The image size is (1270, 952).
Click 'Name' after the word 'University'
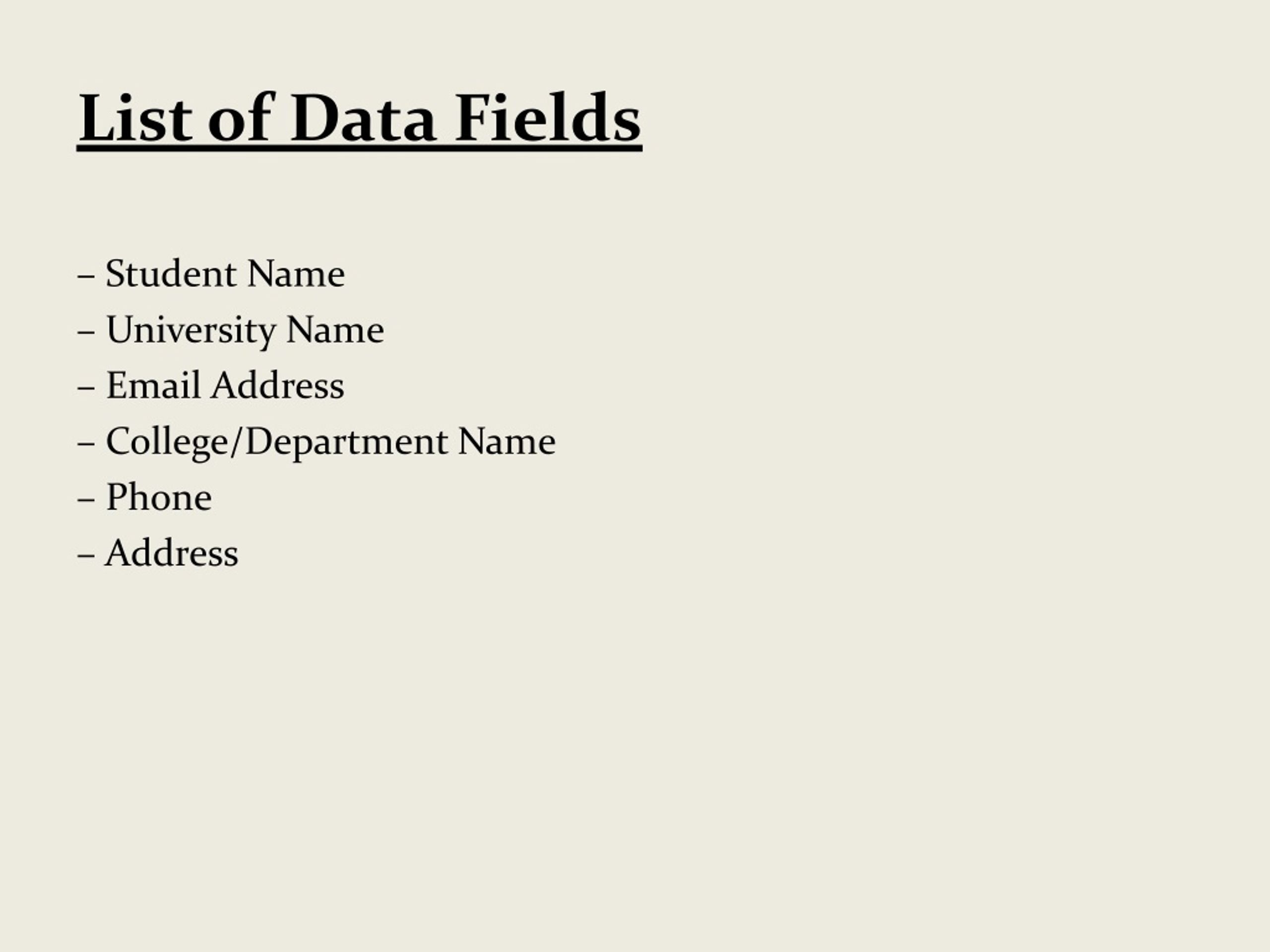click(335, 331)
